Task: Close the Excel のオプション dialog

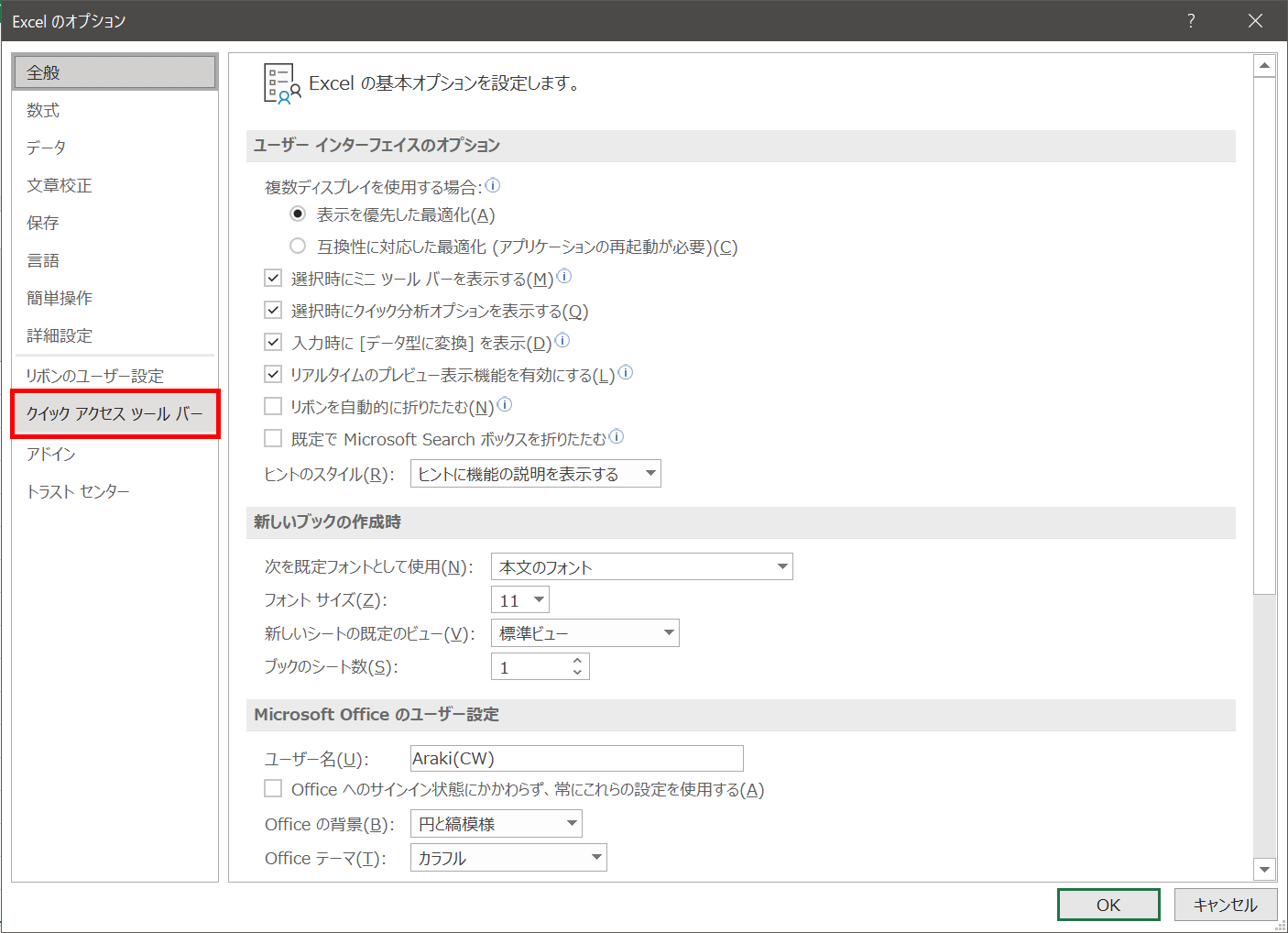Action: coord(1255,20)
